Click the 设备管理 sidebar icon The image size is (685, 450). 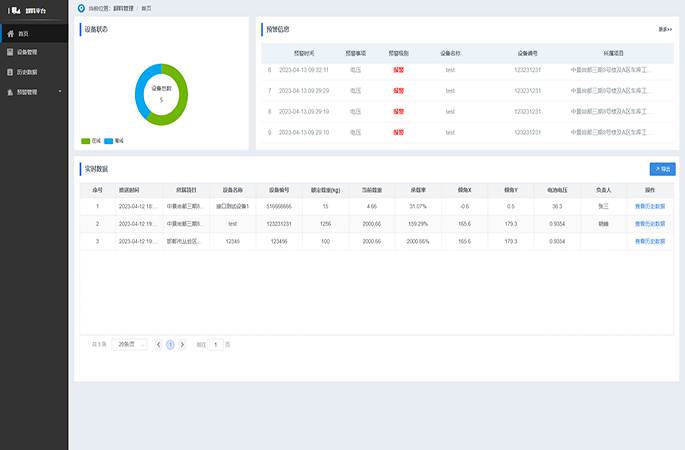pyautogui.click(x=10, y=53)
